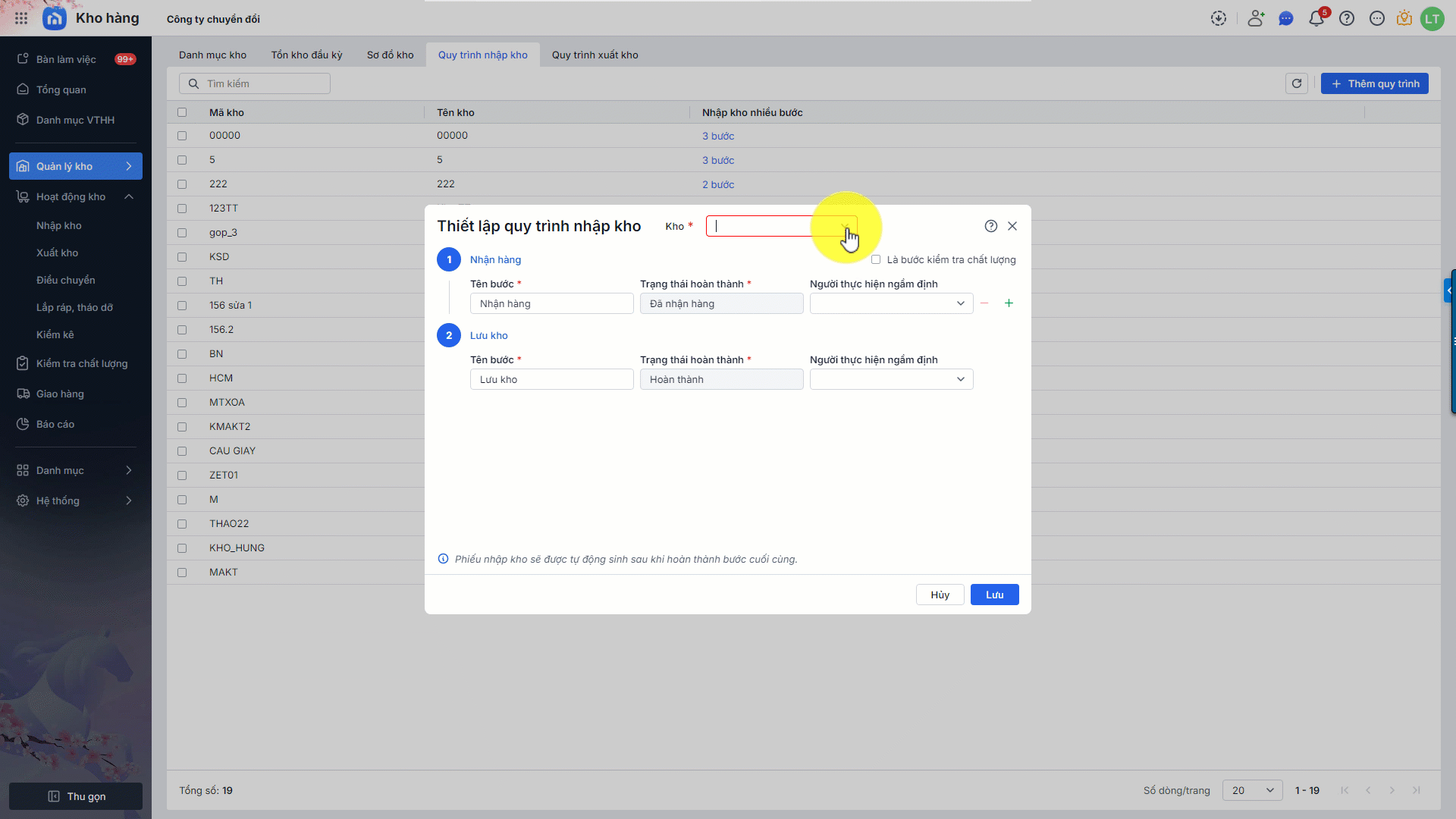The height and width of the screenshot is (819, 1456).
Task: Tick the checkbox for row 00000
Action: (182, 136)
